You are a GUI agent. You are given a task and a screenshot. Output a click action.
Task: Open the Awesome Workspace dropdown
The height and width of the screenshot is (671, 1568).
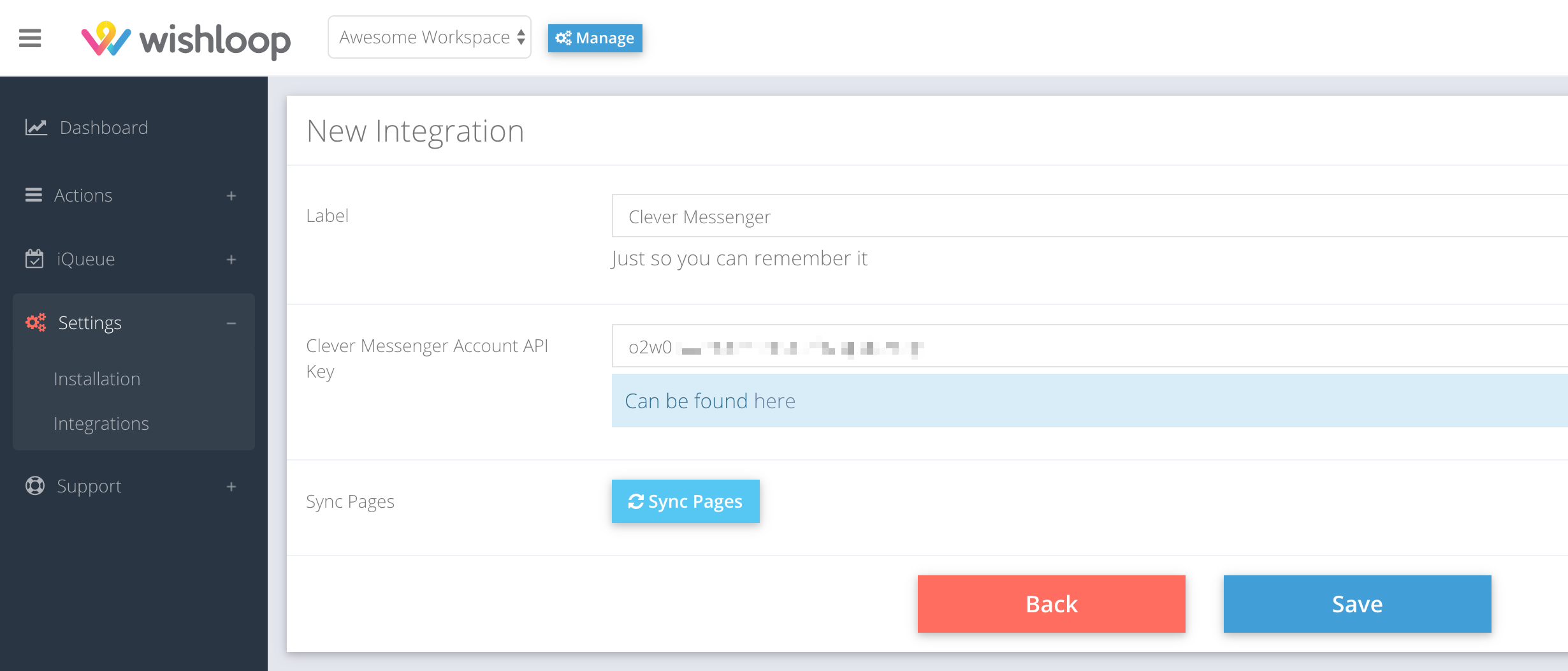pyautogui.click(x=430, y=38)
